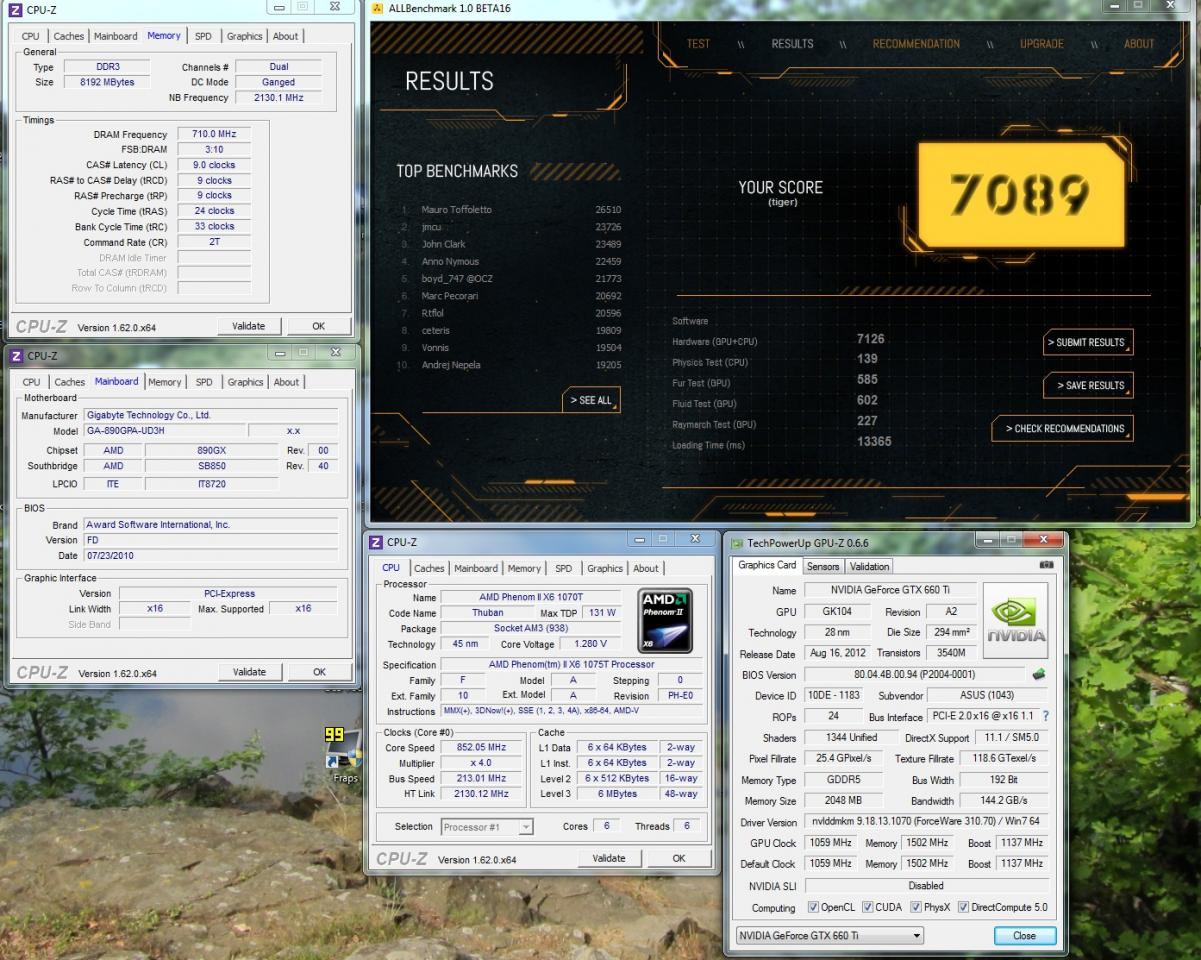Image resolution: width=1201 pixels, height=960 pixels.
Task: Open About tab in the Memory CPU-Z window
Action: pyautogui.click(x=286, y=36)
